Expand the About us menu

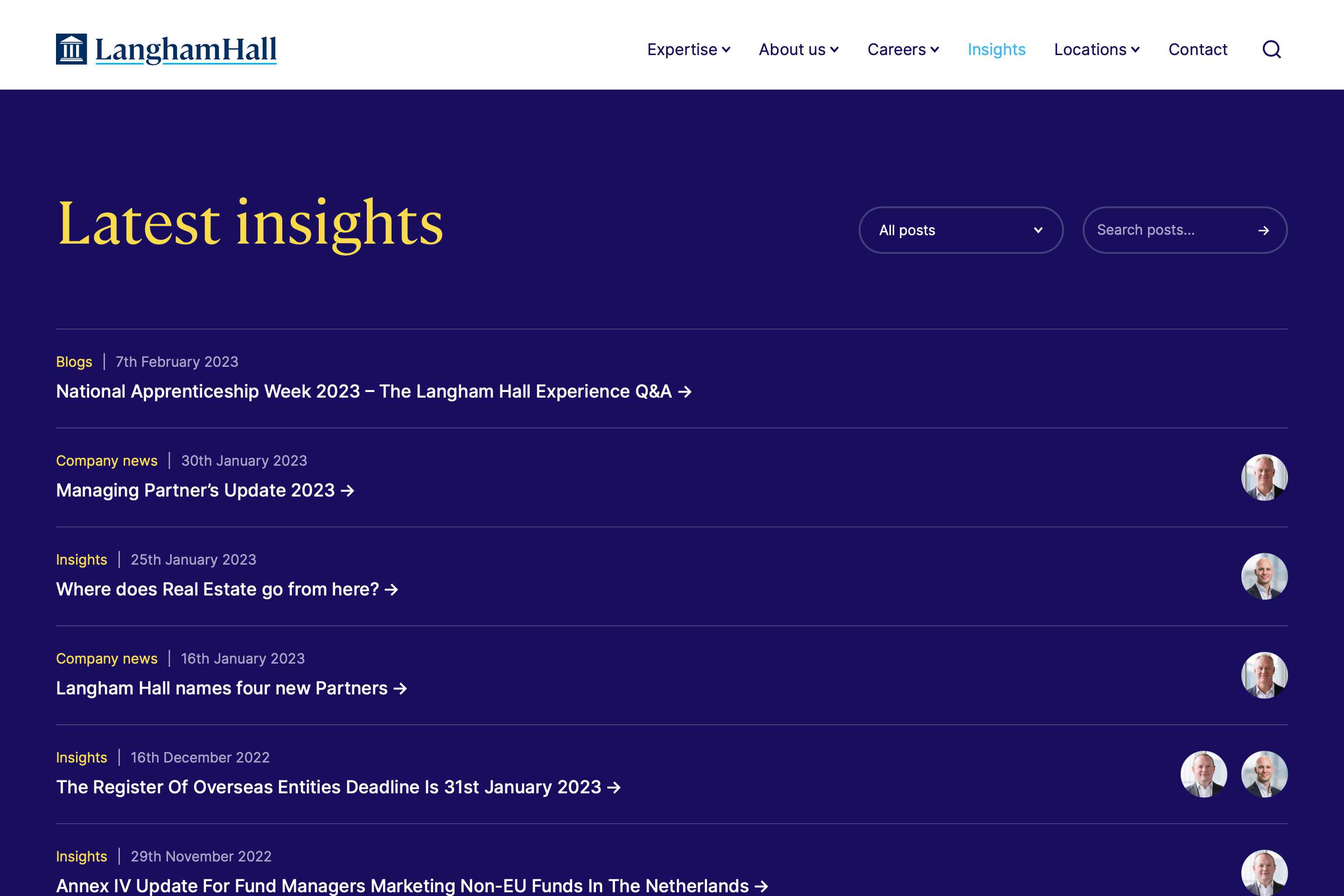[799, 50]
